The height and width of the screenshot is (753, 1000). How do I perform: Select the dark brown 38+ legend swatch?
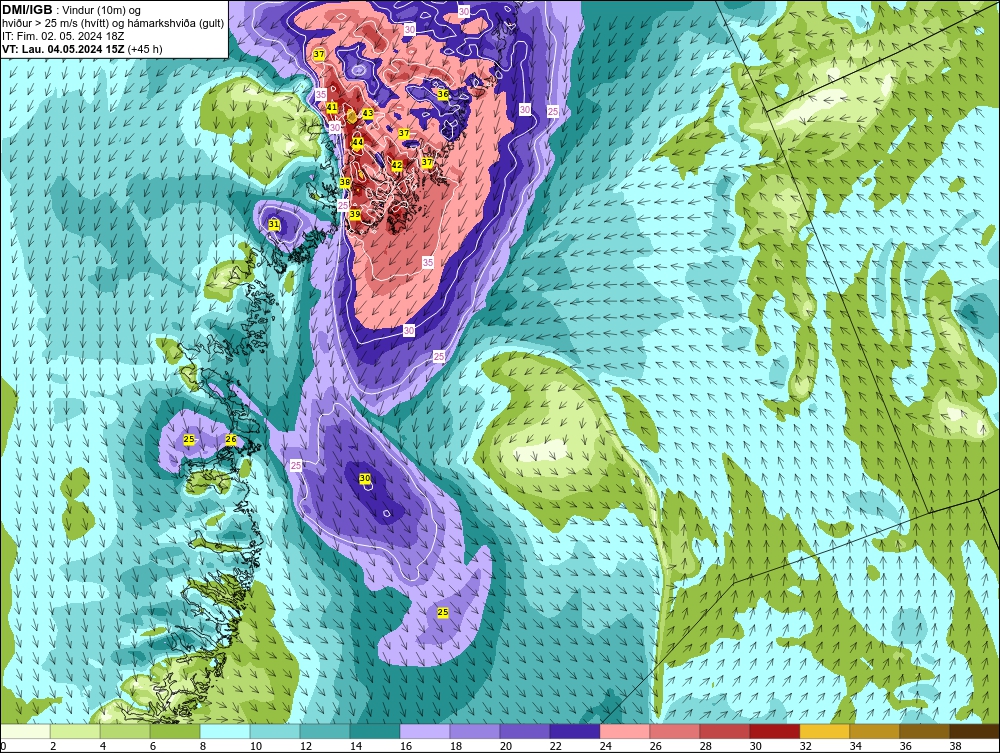point(974,731)
